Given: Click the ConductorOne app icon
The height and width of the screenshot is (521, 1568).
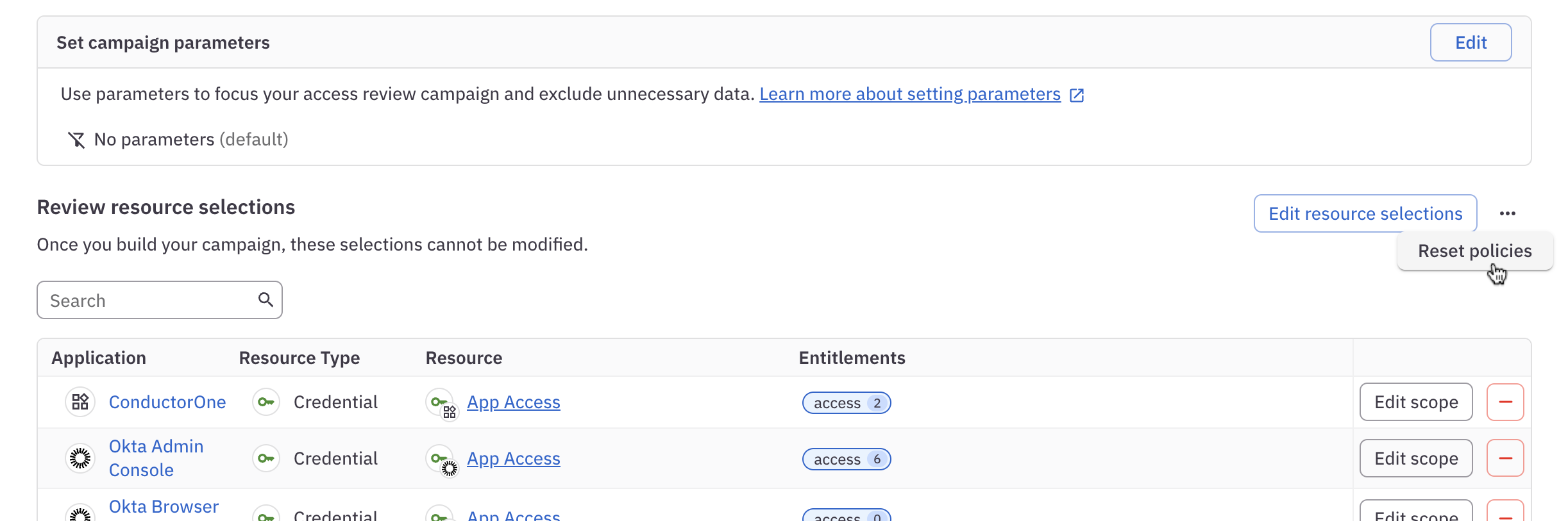Looking at the screenshot, I should [80, 402].
